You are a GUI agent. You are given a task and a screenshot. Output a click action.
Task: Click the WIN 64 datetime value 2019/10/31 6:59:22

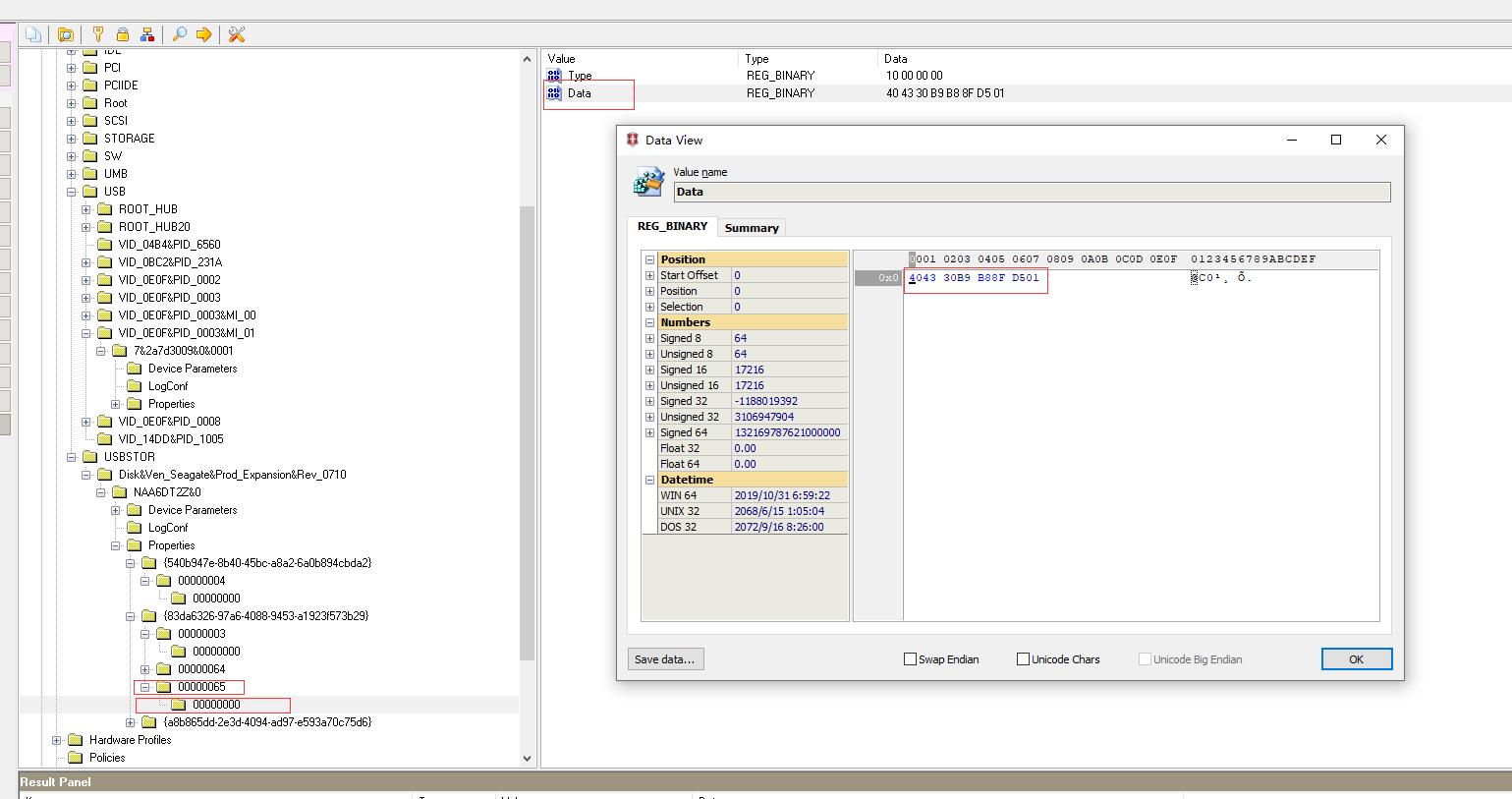782,495
